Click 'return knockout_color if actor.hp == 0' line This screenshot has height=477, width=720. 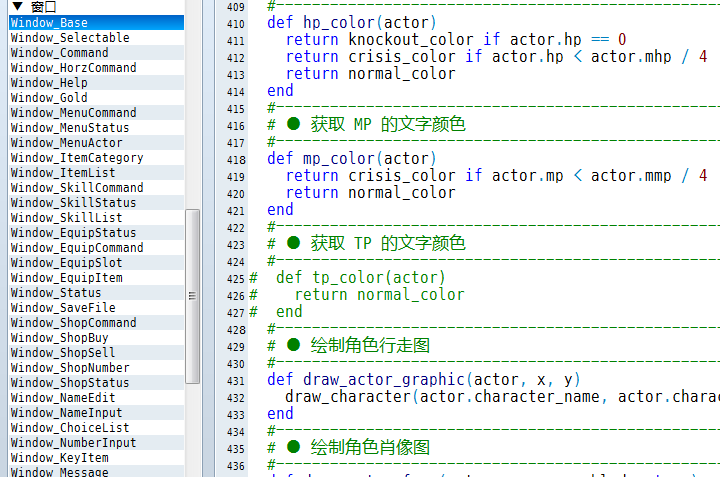tap(456, 39)
